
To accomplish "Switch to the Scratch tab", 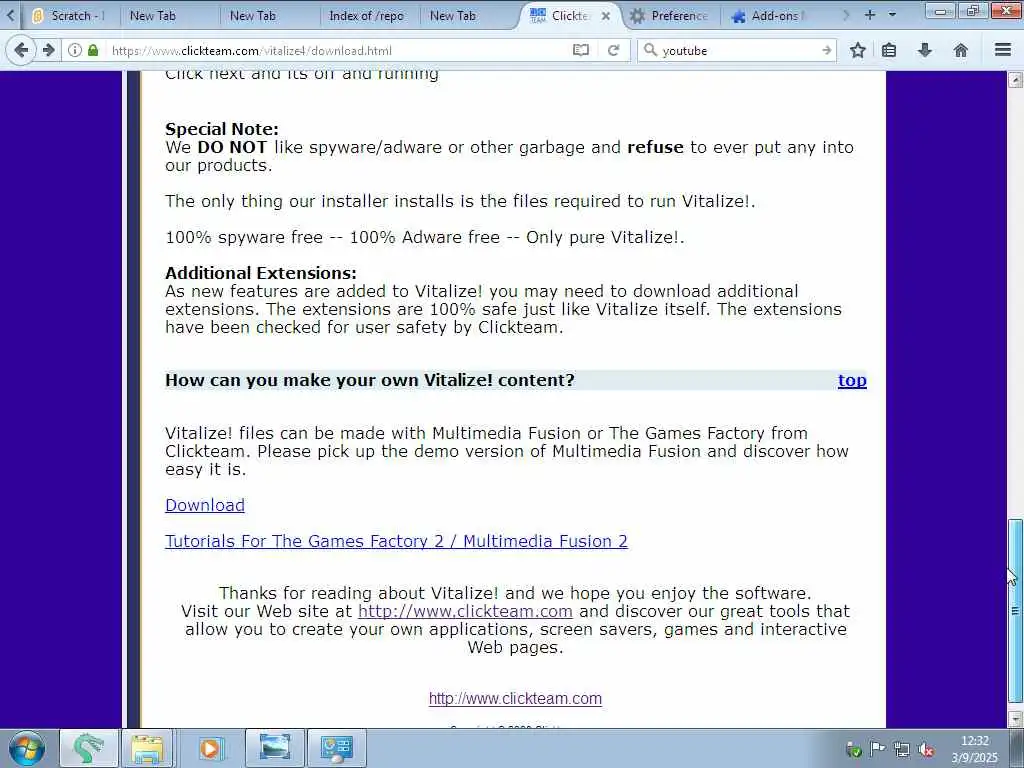I will click(x=71, y=16).
